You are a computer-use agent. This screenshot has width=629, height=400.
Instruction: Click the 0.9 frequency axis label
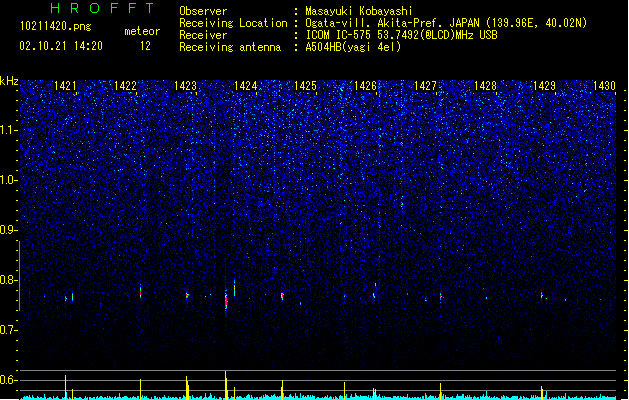tap(8, 230)
